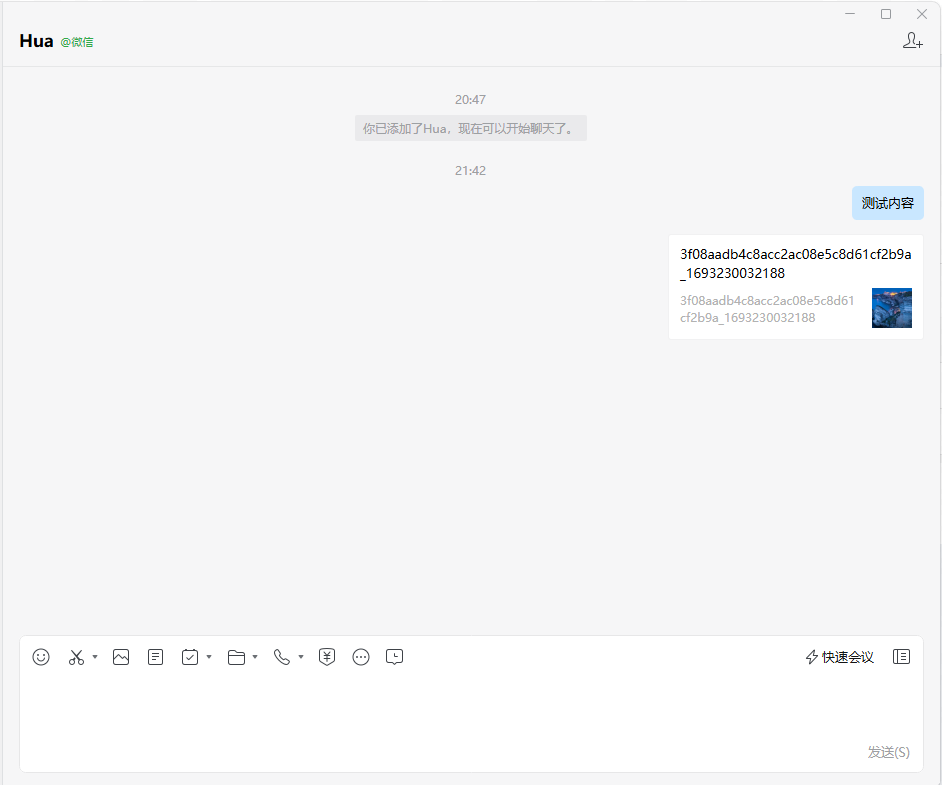Close the chat window
The height and width of the screenshot is (785, 942).
pos(922,14)
